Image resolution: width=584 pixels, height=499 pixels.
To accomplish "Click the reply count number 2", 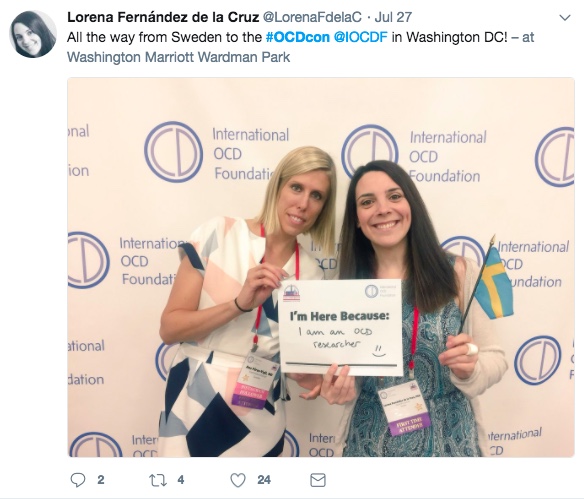I will point(101,480).
